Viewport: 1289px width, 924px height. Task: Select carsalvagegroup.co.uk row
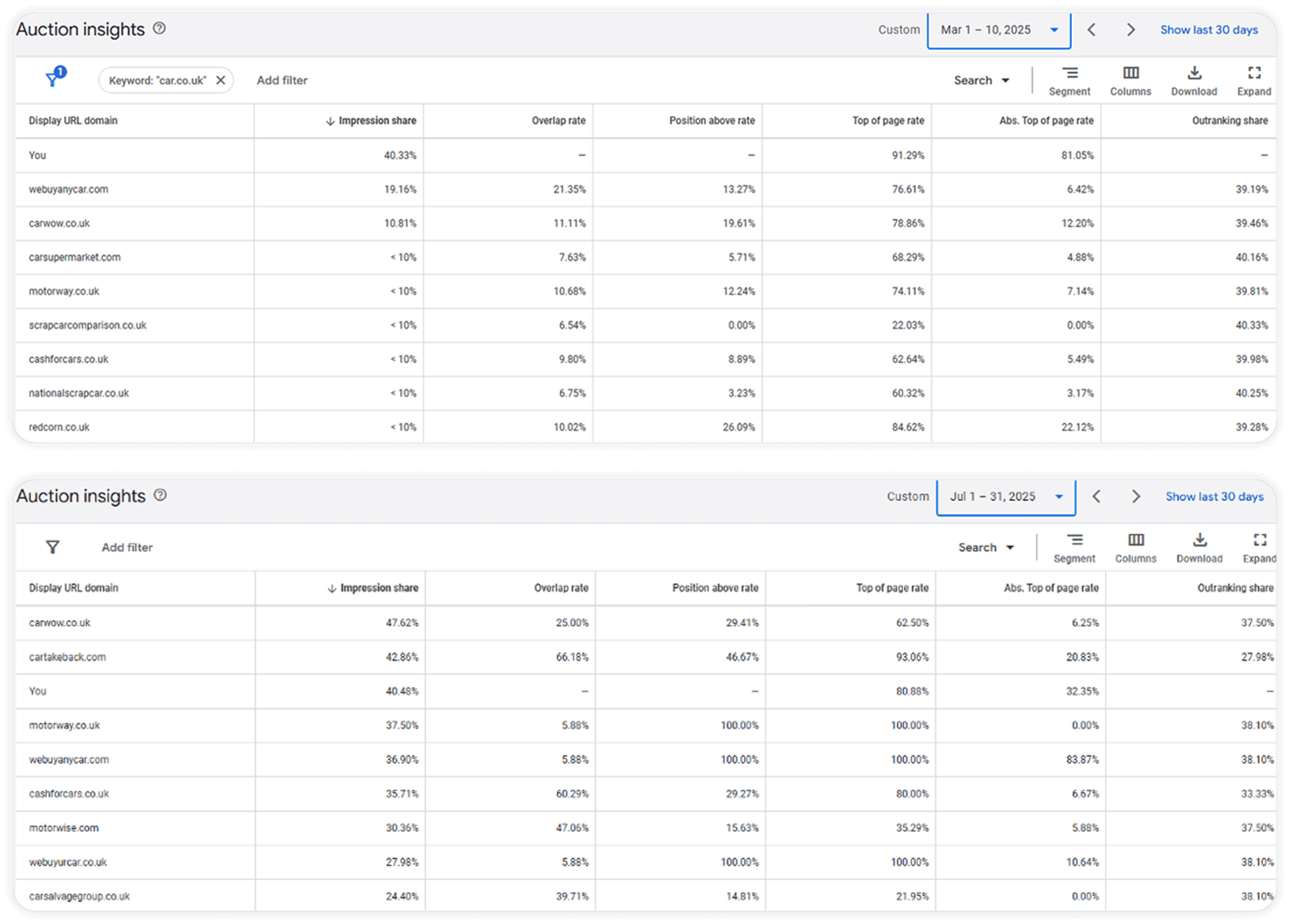pyautogui.click(x=645, y=896)
